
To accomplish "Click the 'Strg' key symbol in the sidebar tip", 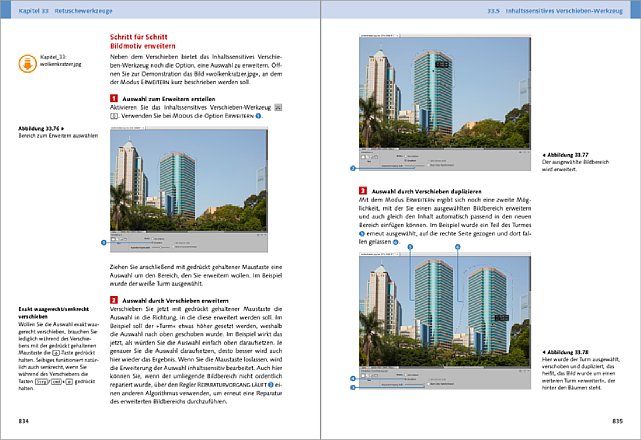I will tap(42, 382).
